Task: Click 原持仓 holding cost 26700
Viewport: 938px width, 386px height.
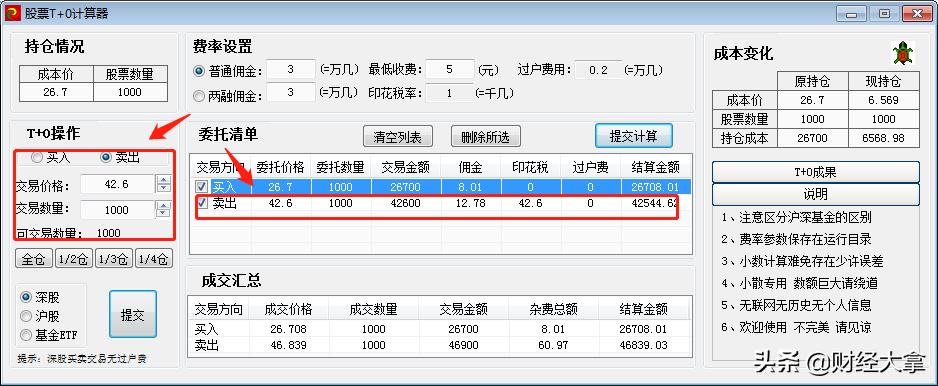Action: click(812, 138)
